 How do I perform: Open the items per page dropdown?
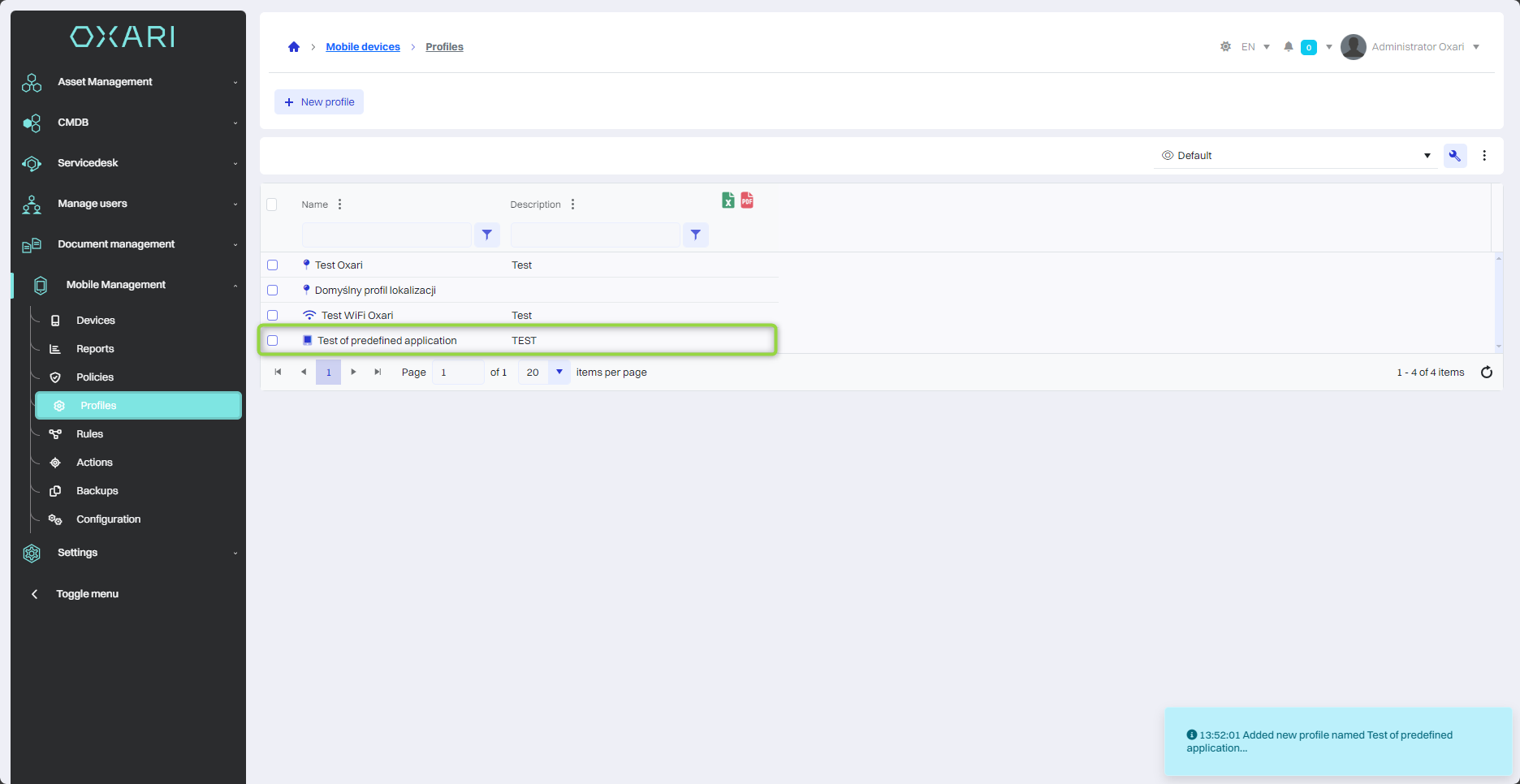click(559, 373)
